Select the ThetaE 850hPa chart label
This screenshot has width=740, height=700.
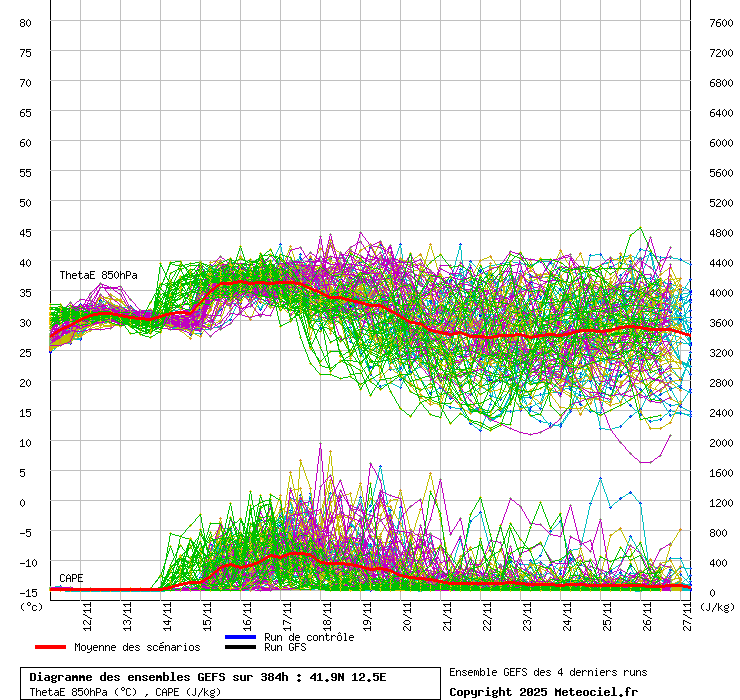tap(98, 275)
